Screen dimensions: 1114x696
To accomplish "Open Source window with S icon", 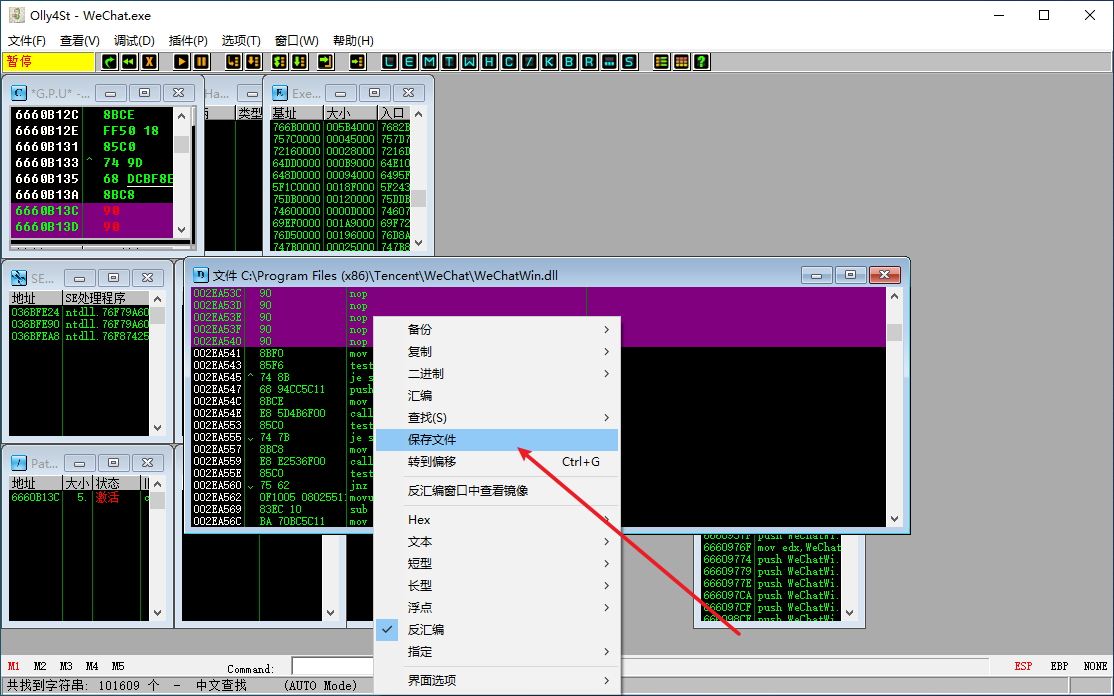I will click(629, 62).
